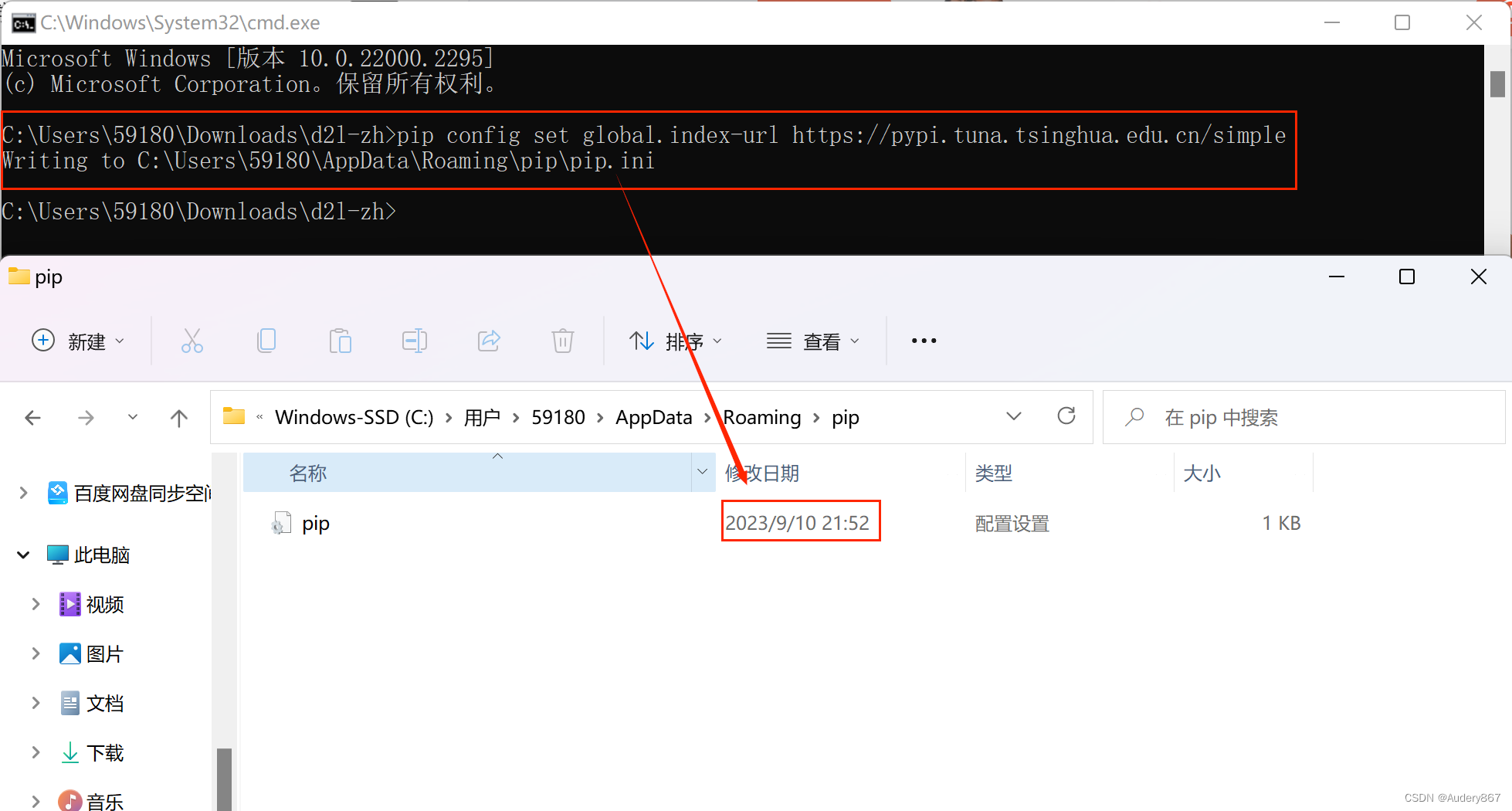Go forward with the right arrow button
The height and width of the screenshot is (811, 1512).
pos(86,418)
